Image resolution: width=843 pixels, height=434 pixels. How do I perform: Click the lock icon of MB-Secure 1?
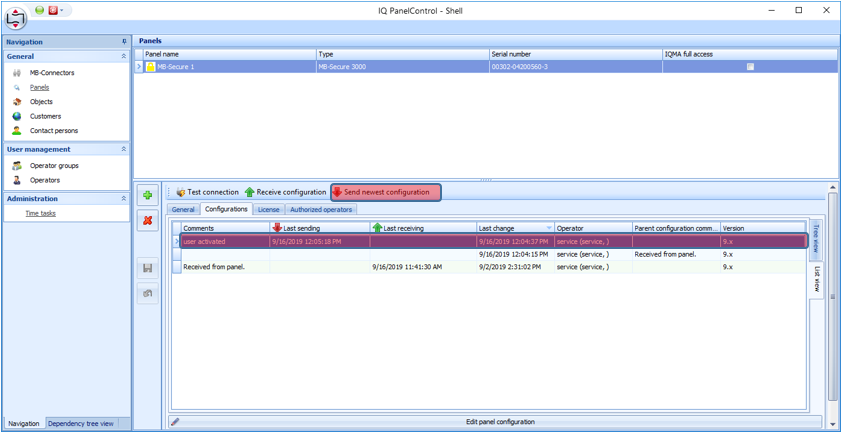[x=151, y=67]
